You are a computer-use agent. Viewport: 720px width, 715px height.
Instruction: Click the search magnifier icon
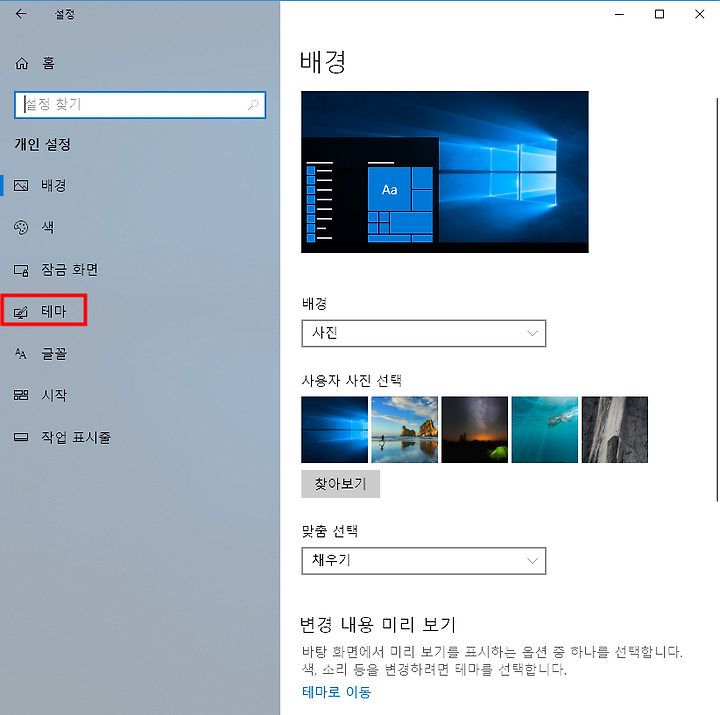pyautogui.click(x=253, y=105)
